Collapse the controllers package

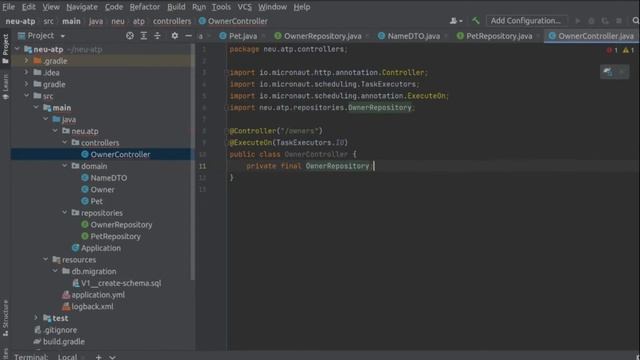coord(64,143)
